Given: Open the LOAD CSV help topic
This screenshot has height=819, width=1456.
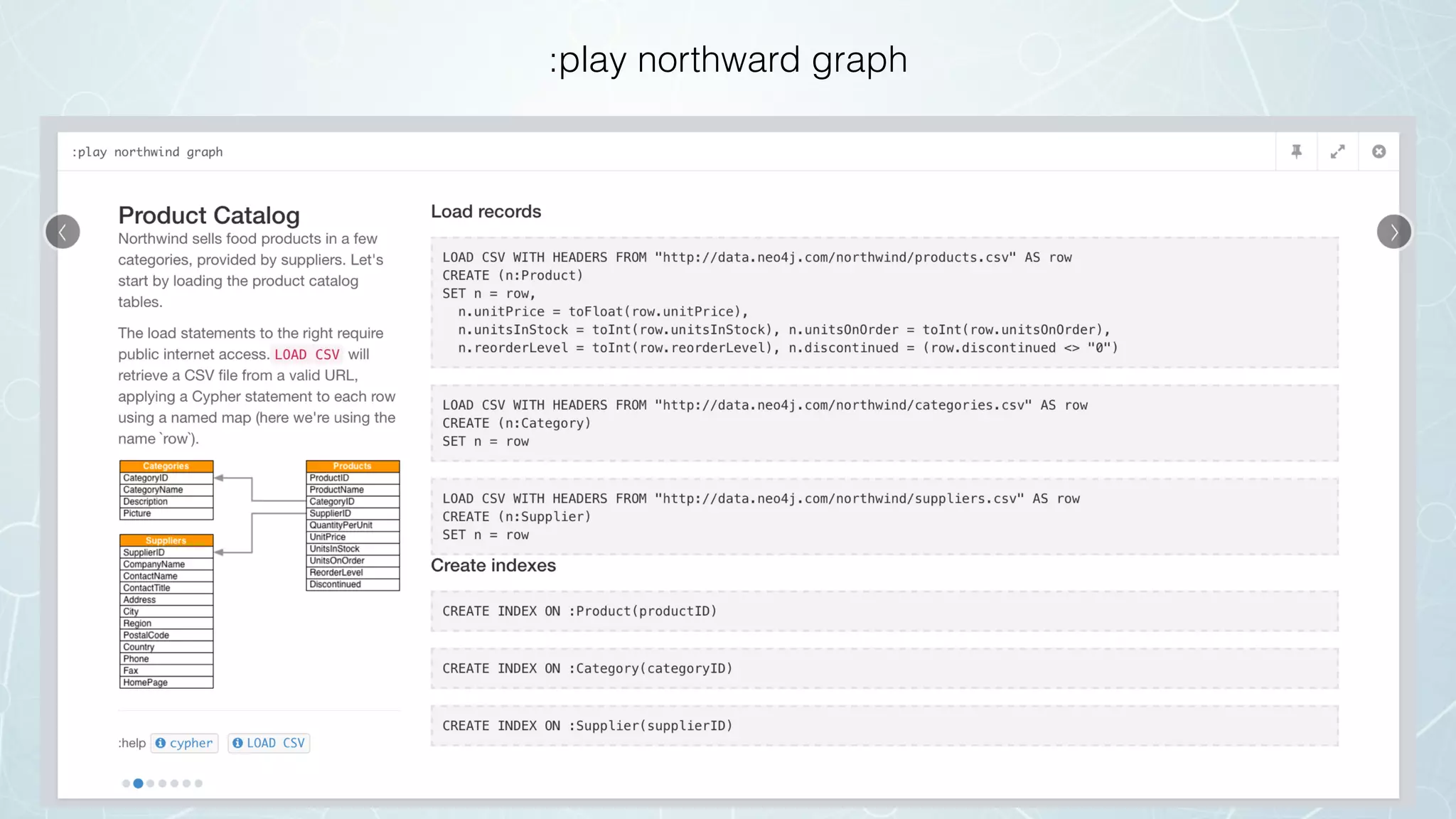Looking at the screenshot, I should tap(275, 743).
